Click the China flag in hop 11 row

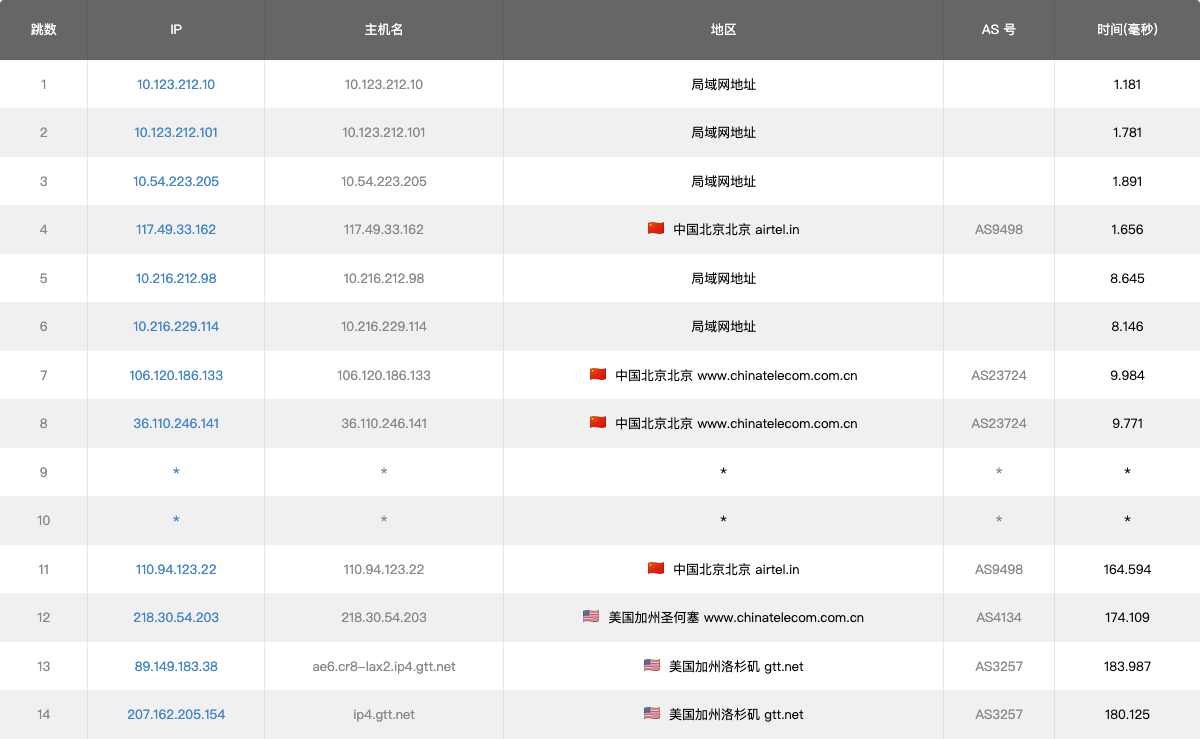[x=656, y=569]
